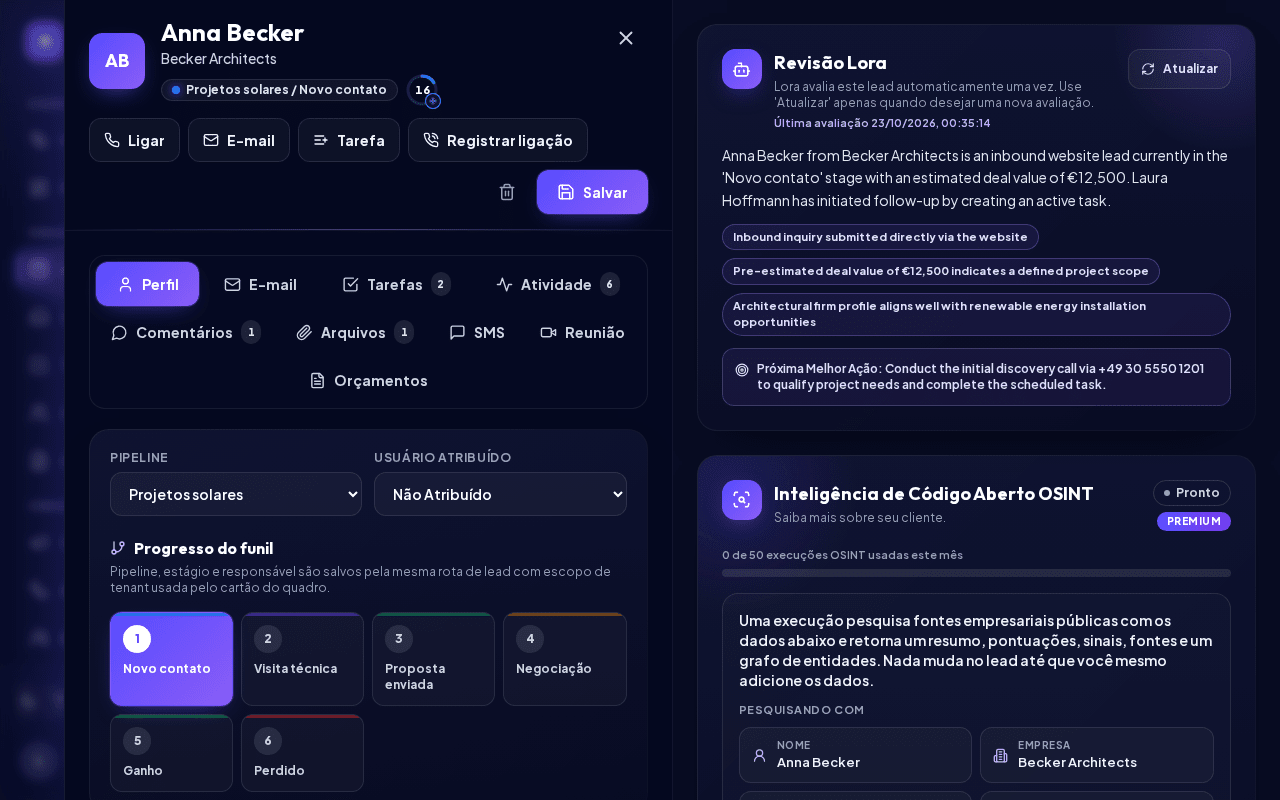The width and height of the screenshot is (1280, 800).
Task: Click the Pre-estimated deal value €12,500 tag
Action: [941, 271]
